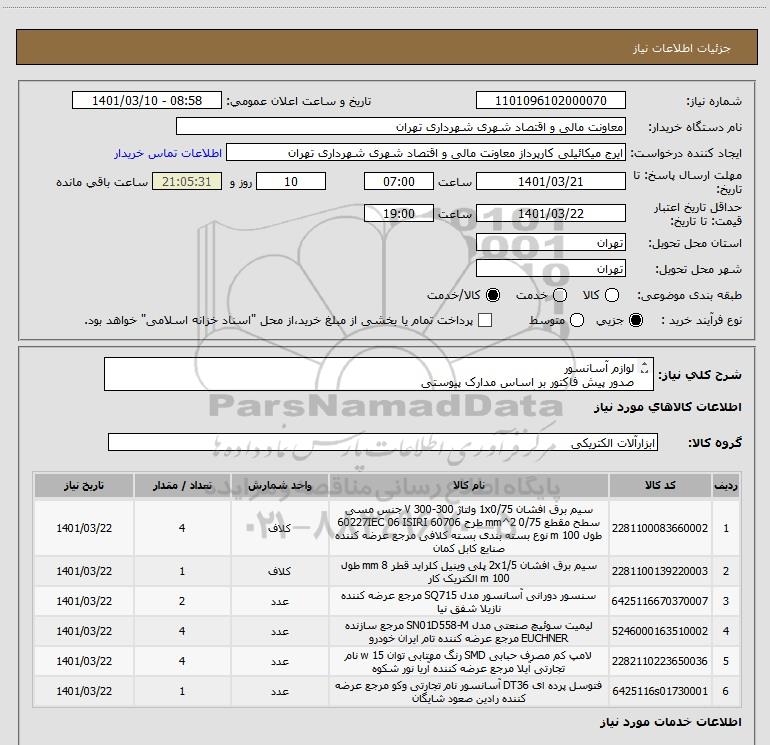The height and width of the screenshot is (745, 770).
Task: Click the response deadline date 1401/03/21
Action: 550,181
